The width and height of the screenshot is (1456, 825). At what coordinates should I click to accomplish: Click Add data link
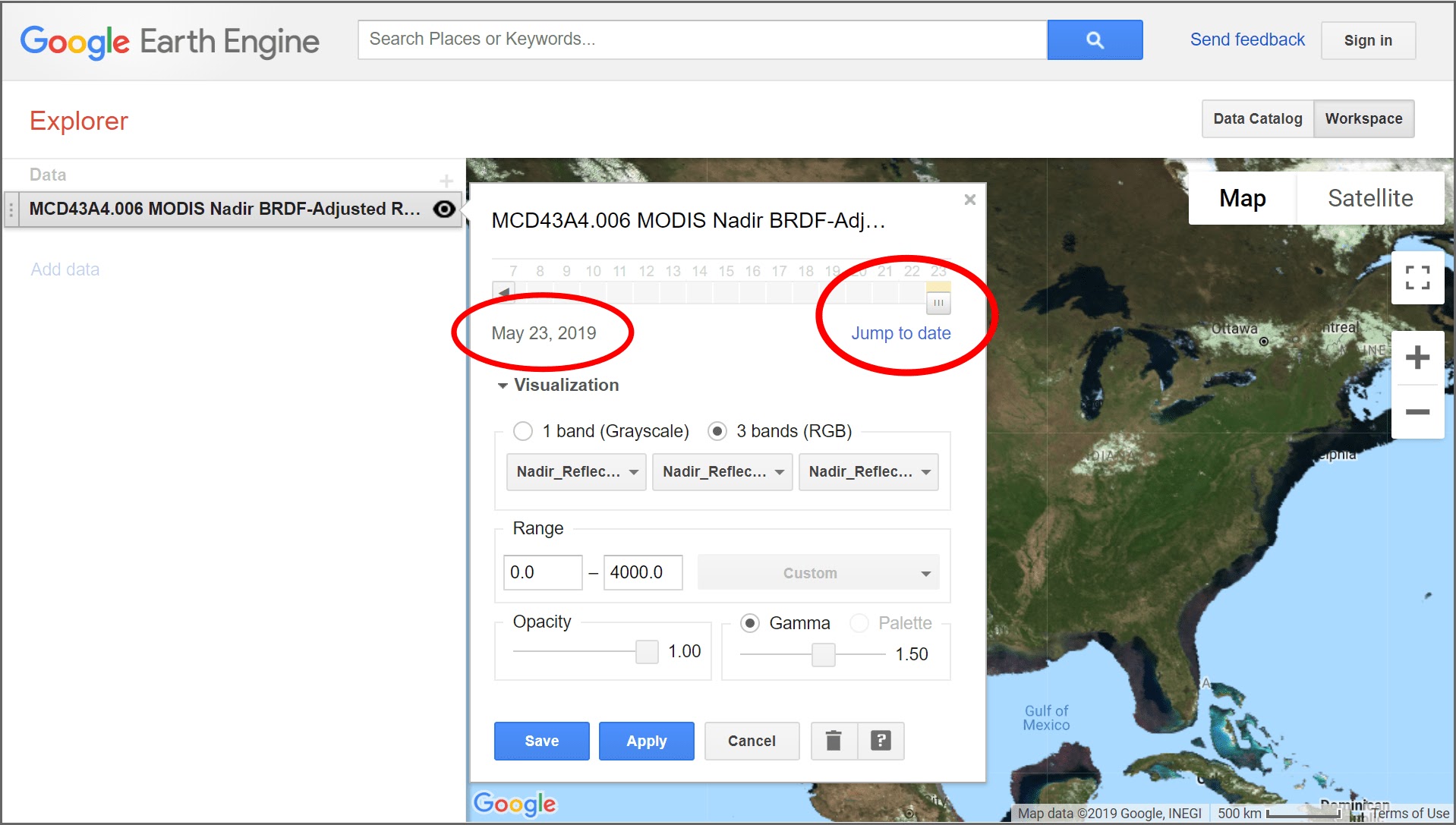(x=65, y=269)
